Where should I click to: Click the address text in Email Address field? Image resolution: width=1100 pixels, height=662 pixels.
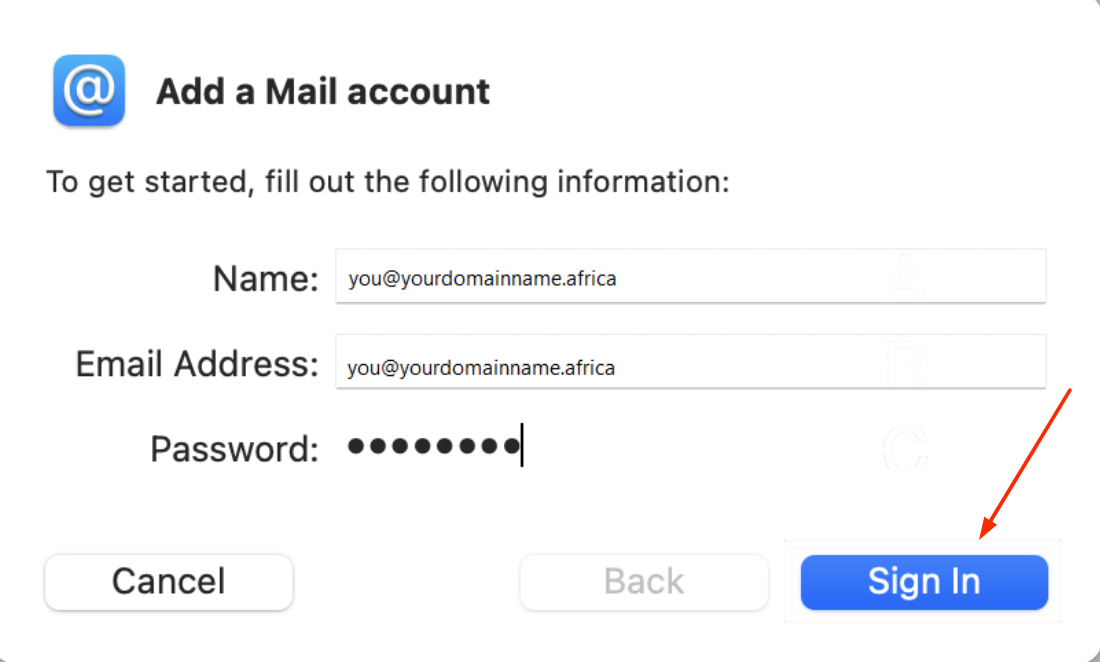click(481, 368)
